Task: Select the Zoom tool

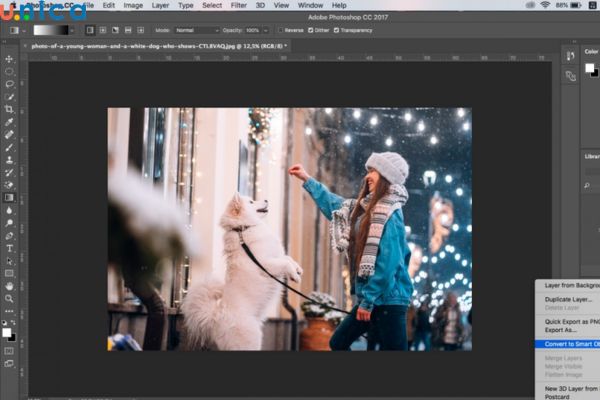Action: coord(9,299)
